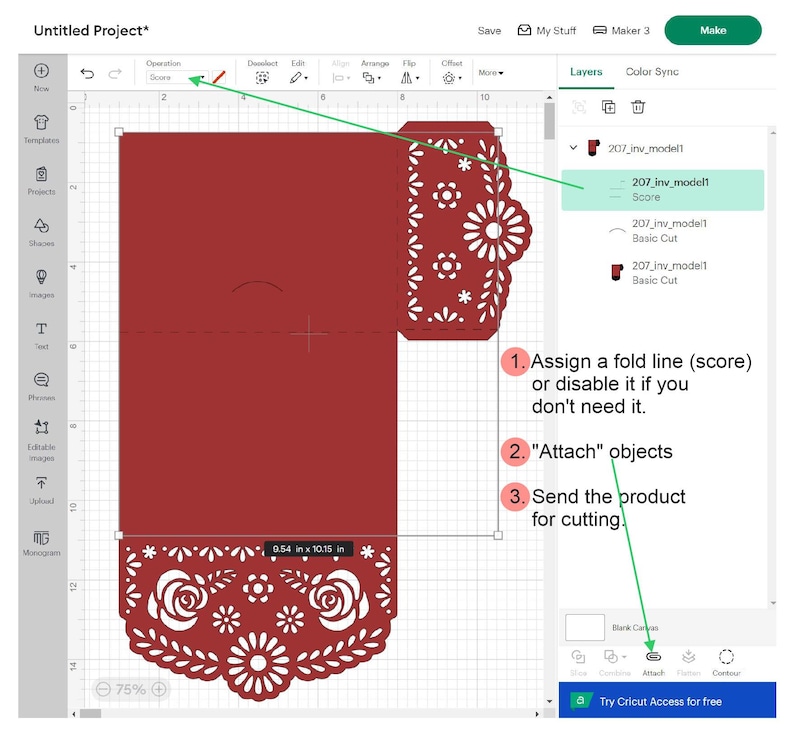
Task: Expand the More toolbar menu
Action: point(491,73)
